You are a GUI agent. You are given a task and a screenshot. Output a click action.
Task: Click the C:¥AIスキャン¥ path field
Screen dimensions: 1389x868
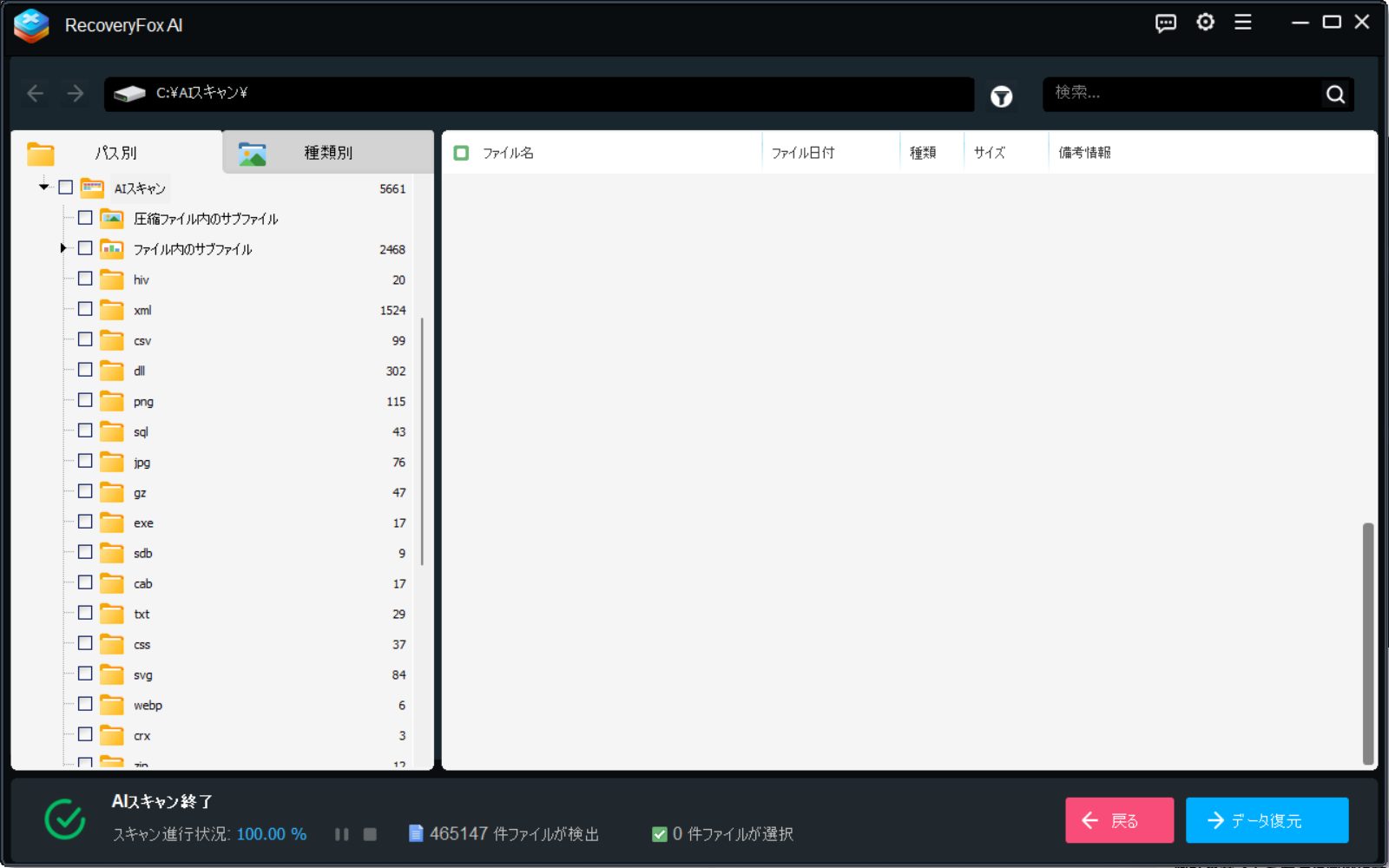tap(539, 94)
